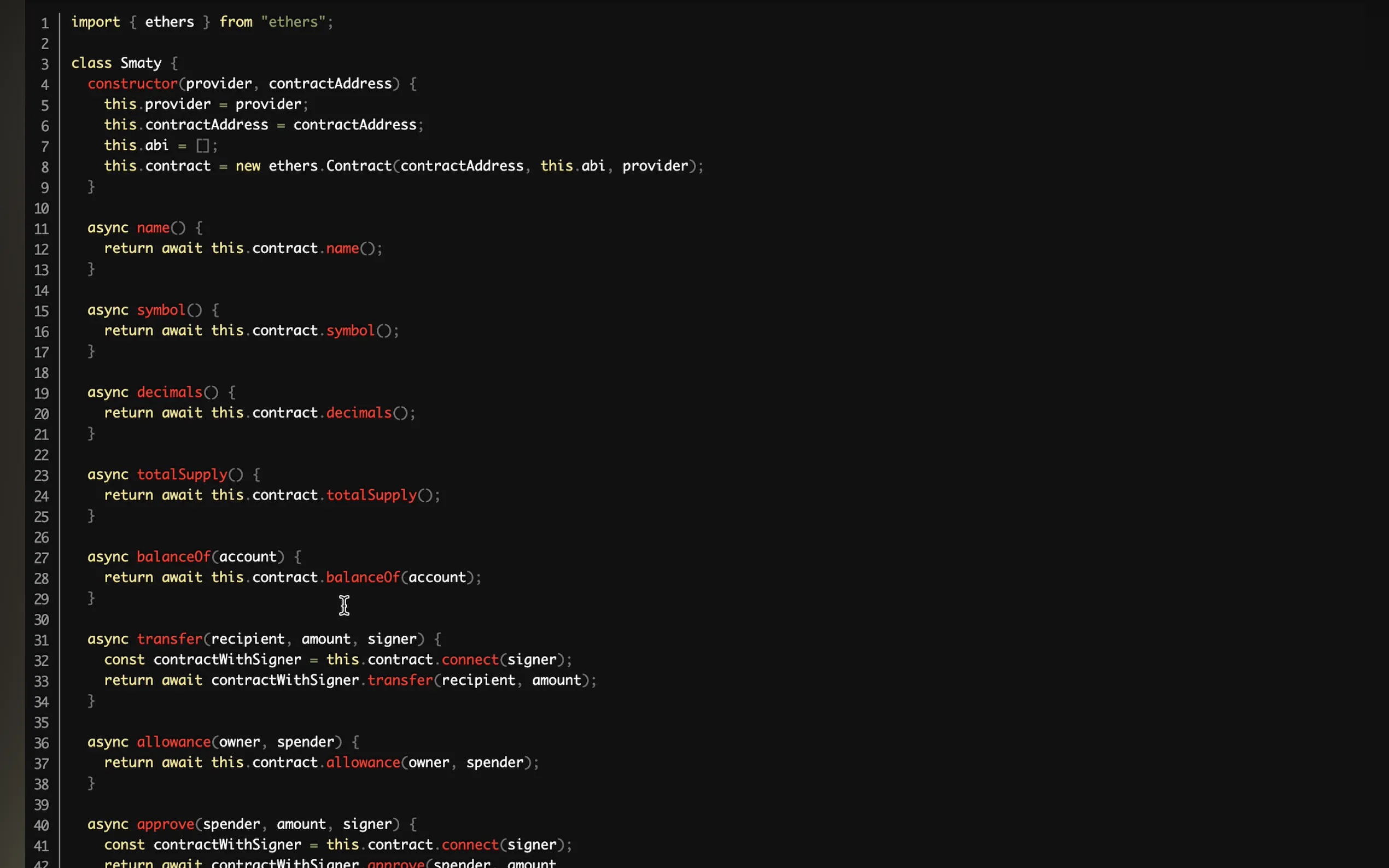Click 'owner' argument on line 37
Image resolution: width=1389 pixels, height=868 pixels.
pyautogui.click(x=429, y=763)
